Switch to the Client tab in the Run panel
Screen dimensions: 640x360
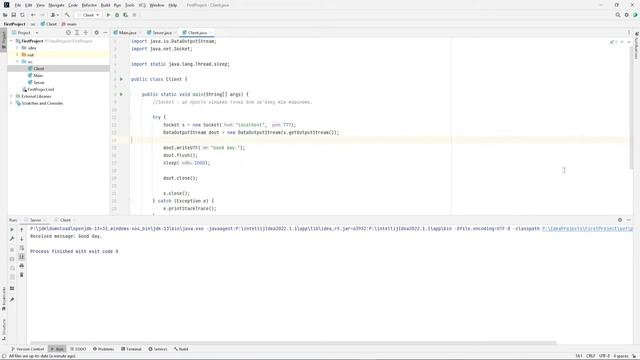coord(65,220)
